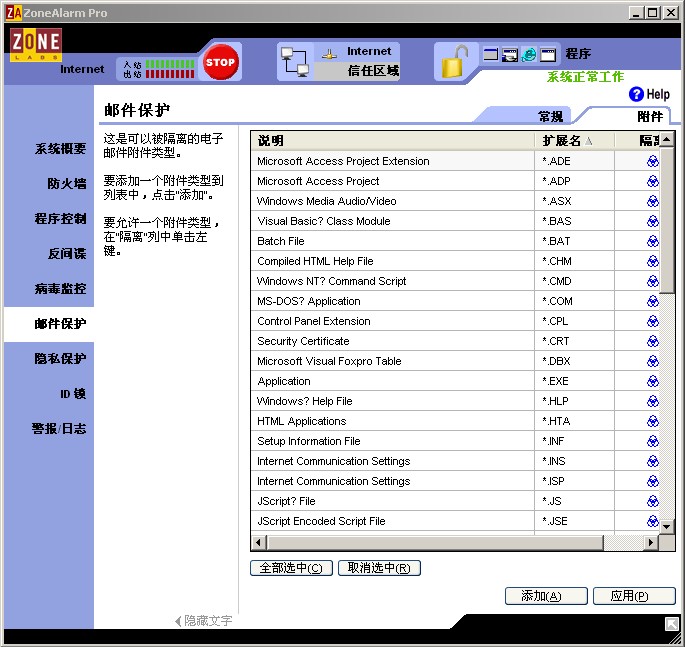Viewport: 685px width, 647px height.
Task: Click the vertical scrollbar down arrow
Action: (667, 526)
